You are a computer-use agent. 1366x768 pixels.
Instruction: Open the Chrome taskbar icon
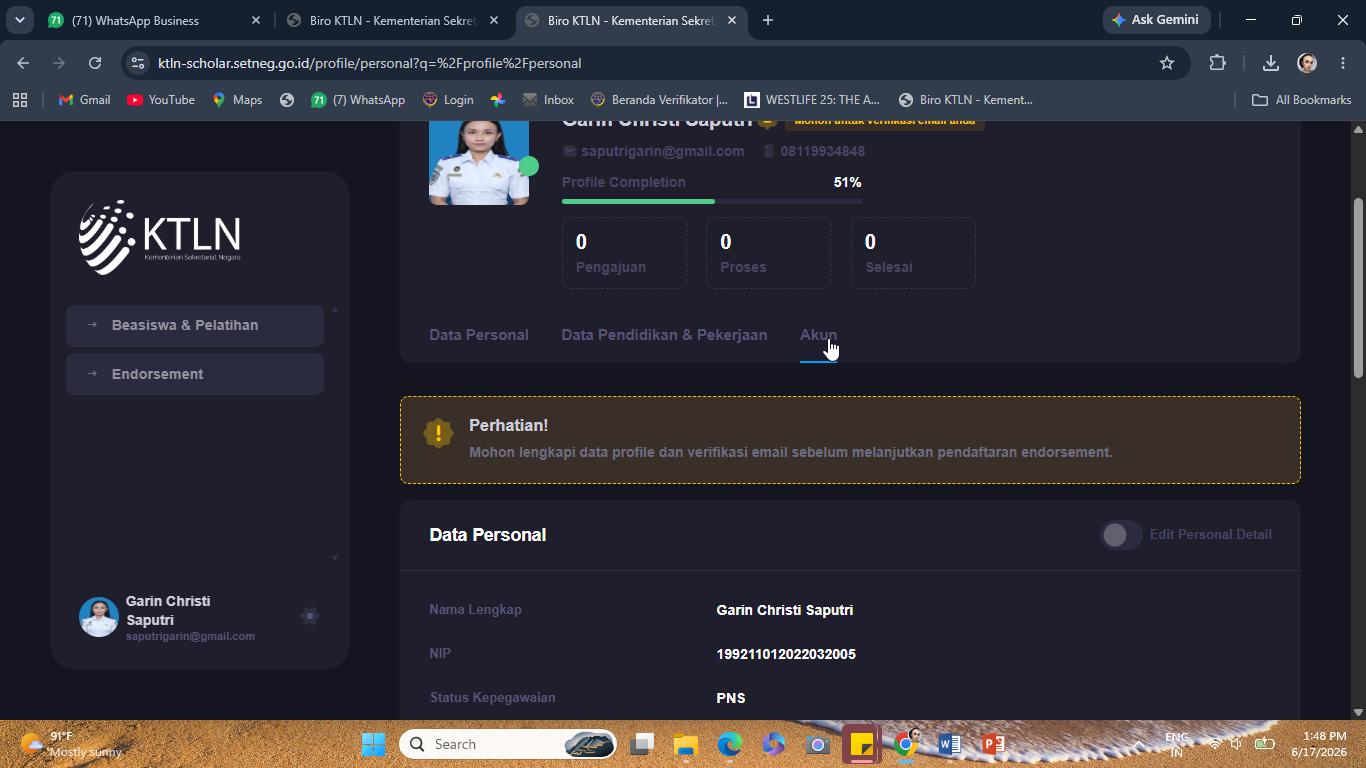pos(905,744)
